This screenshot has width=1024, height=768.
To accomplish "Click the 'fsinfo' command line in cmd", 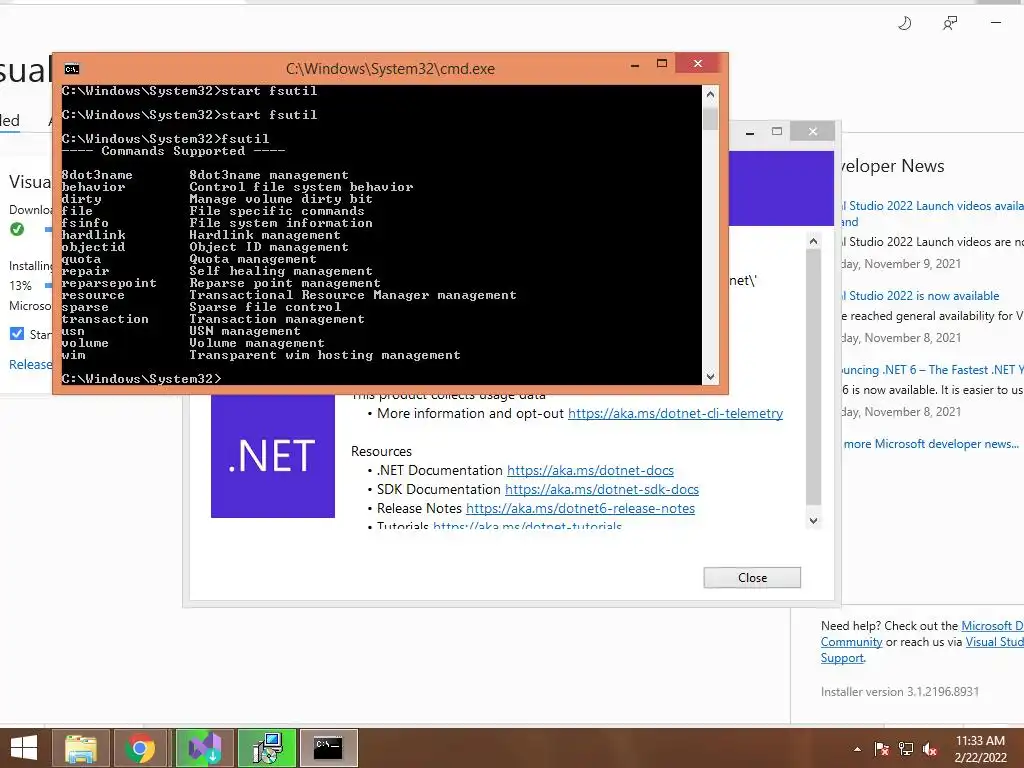I will coord(217,223).
